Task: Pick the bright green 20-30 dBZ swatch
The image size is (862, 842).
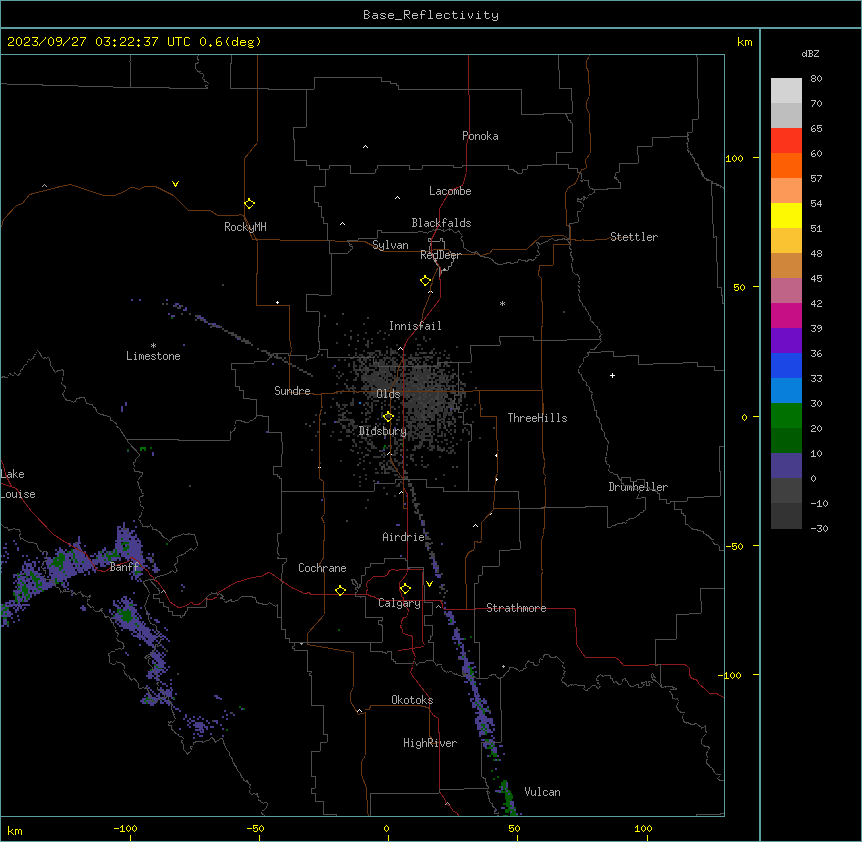Action: 786,416
